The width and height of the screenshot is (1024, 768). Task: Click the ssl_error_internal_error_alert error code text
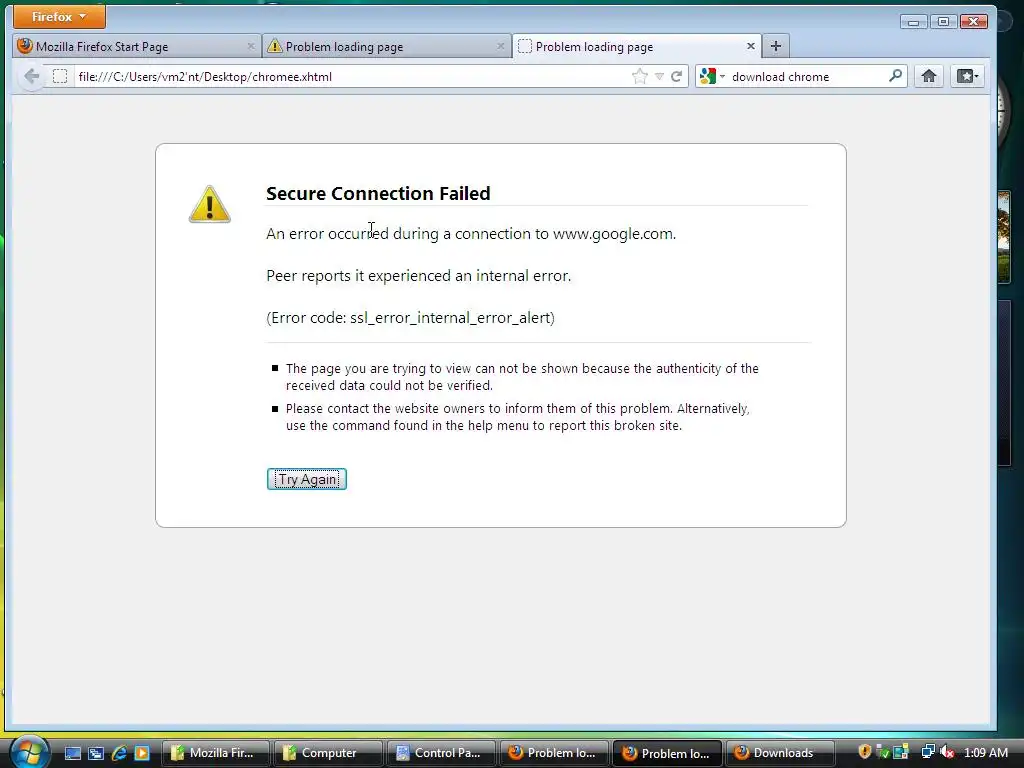(x=451, y=318)
